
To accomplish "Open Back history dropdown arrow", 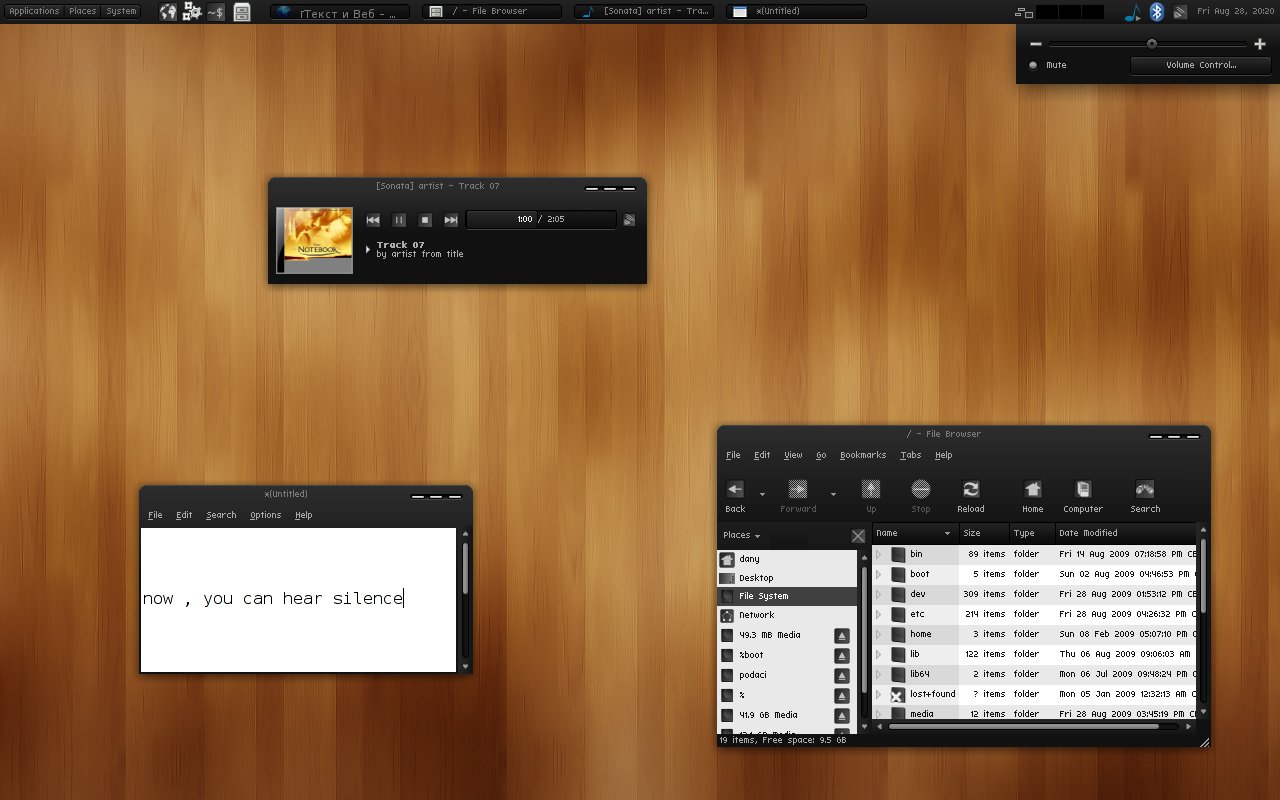I will point(762,494).
